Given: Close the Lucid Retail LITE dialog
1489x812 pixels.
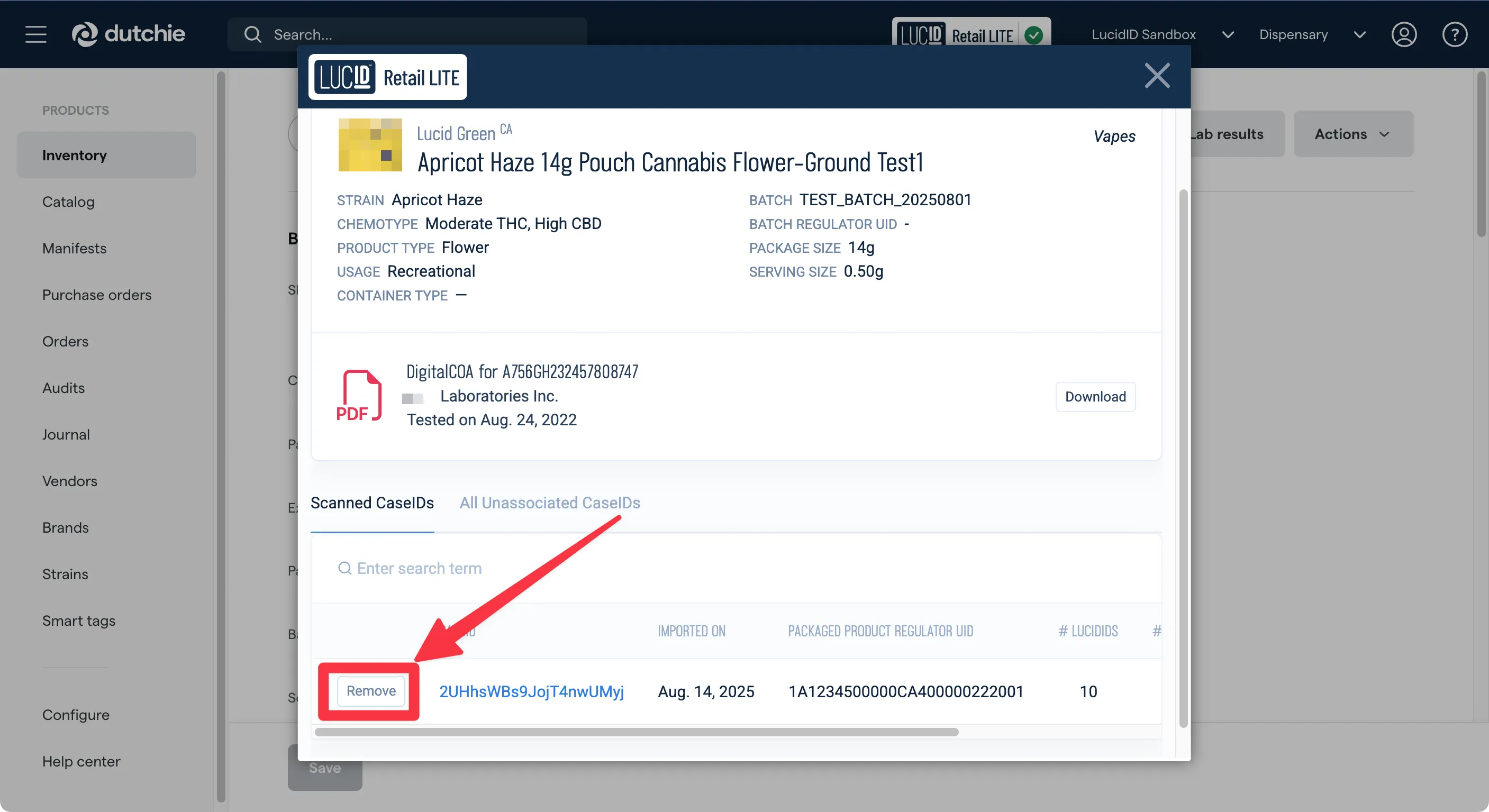Looking at the screenshot, I should click(x=1157, y=76).
